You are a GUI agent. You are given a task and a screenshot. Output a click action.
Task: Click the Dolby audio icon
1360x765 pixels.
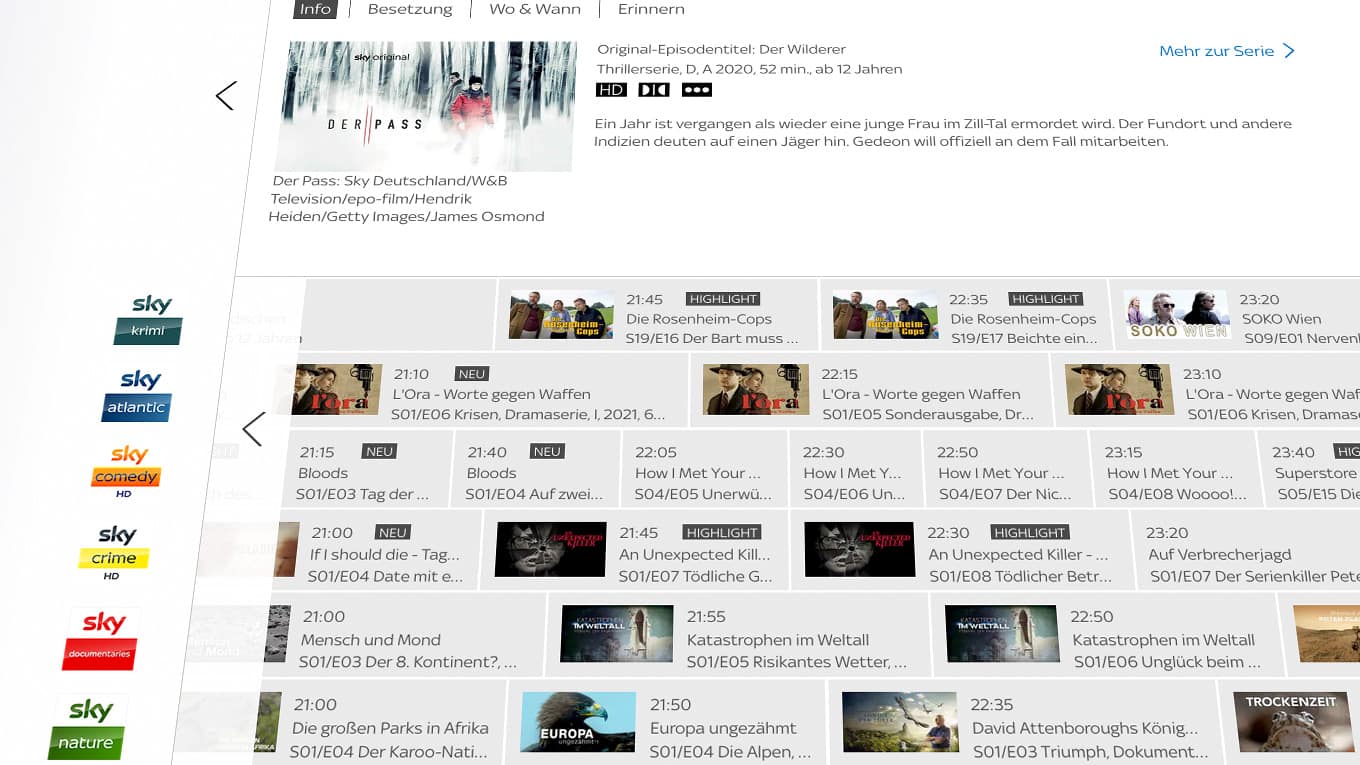pos(654,90)
